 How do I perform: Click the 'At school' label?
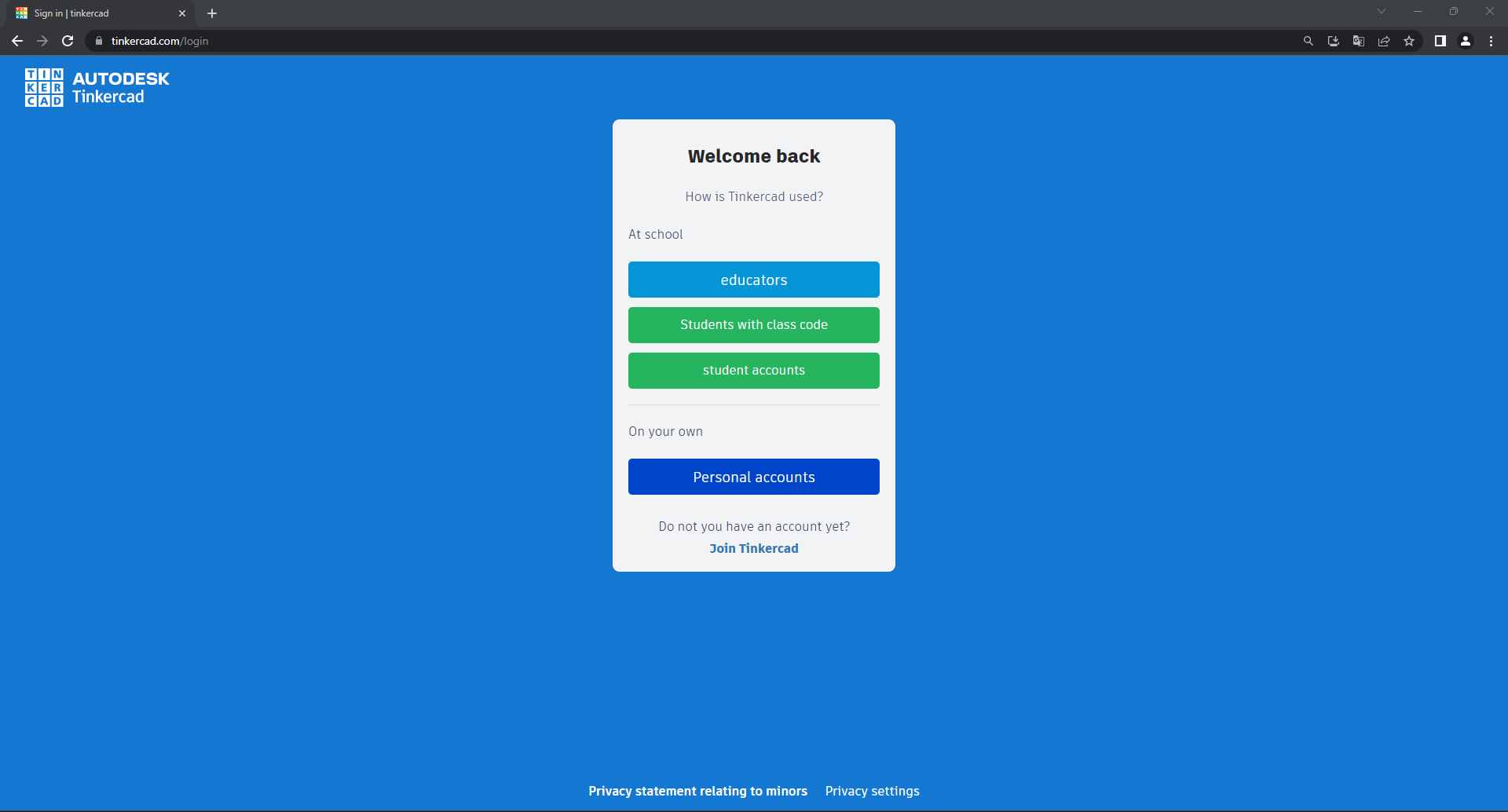coord(656,234)
